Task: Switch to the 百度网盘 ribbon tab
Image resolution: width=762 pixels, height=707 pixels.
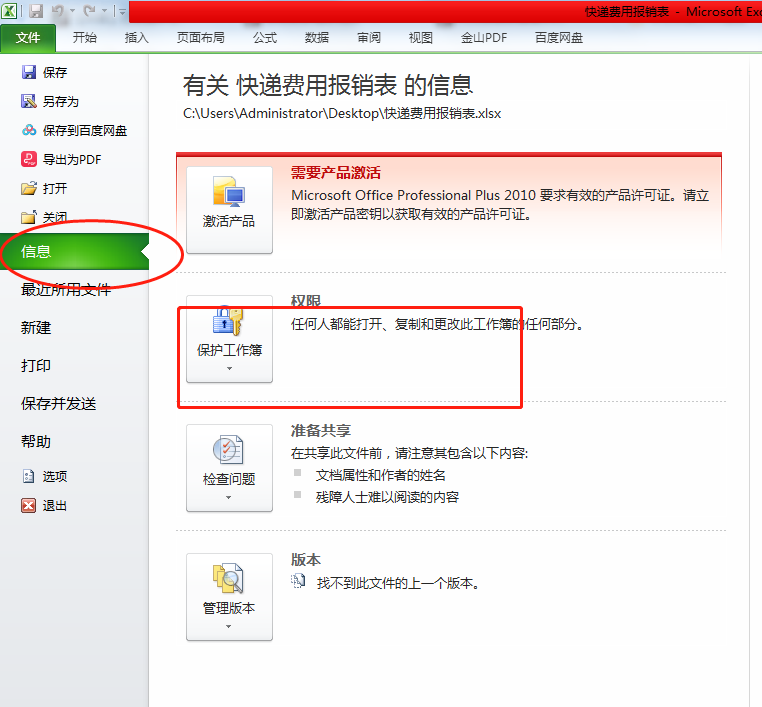Action: (x=559, y=37)
